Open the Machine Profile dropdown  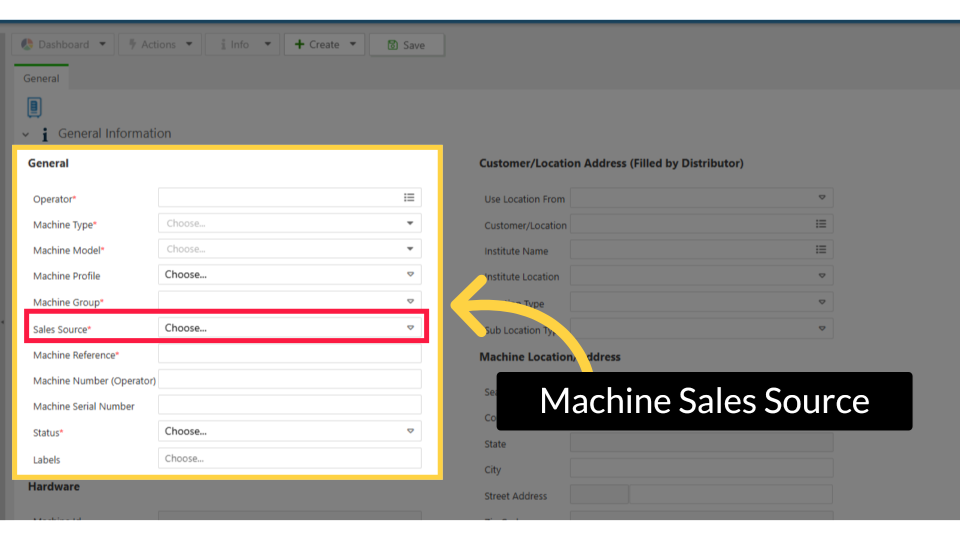pyautogui.click(x=289, y=275)
